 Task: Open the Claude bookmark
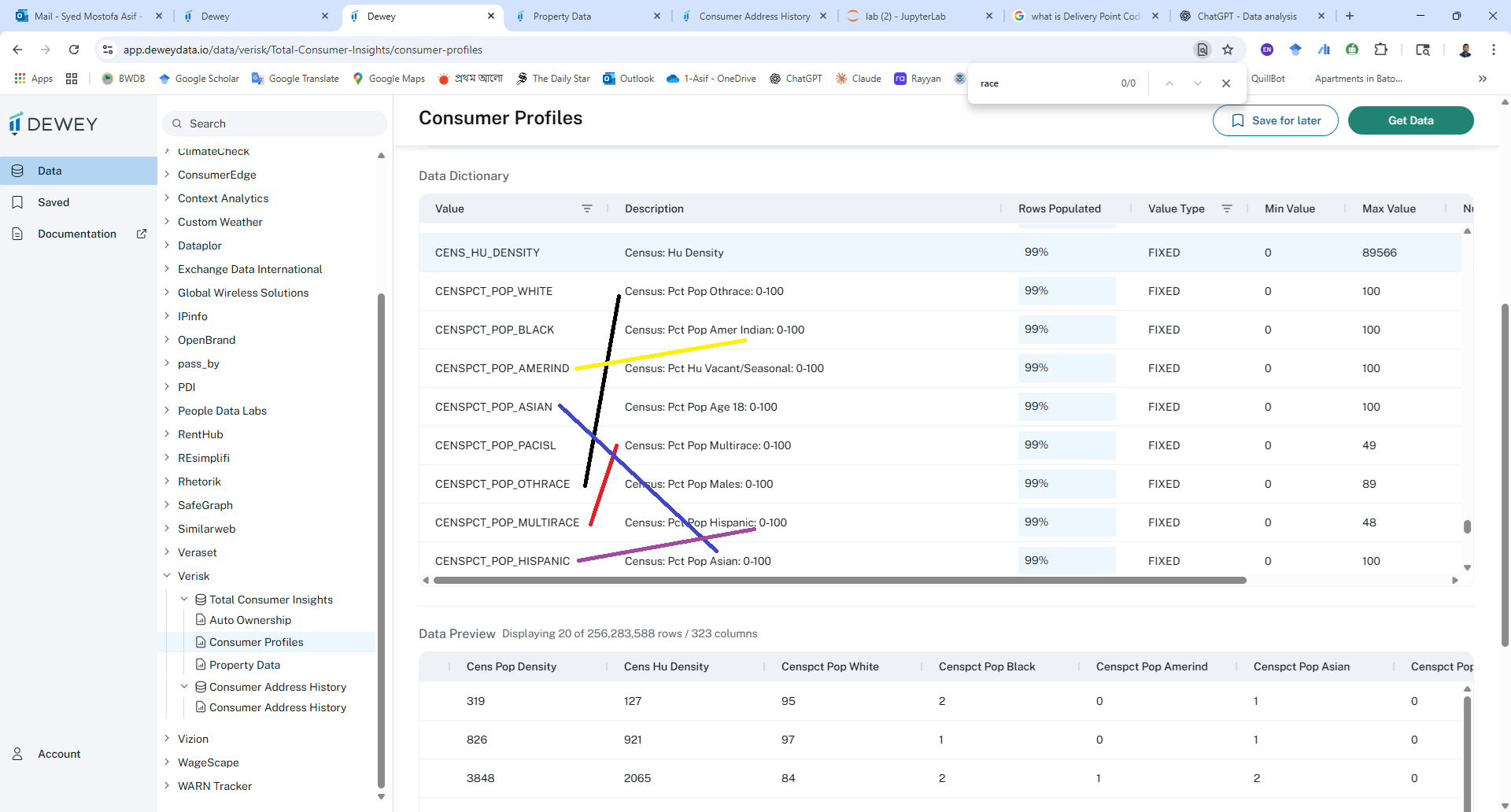[x=859, y=79]
